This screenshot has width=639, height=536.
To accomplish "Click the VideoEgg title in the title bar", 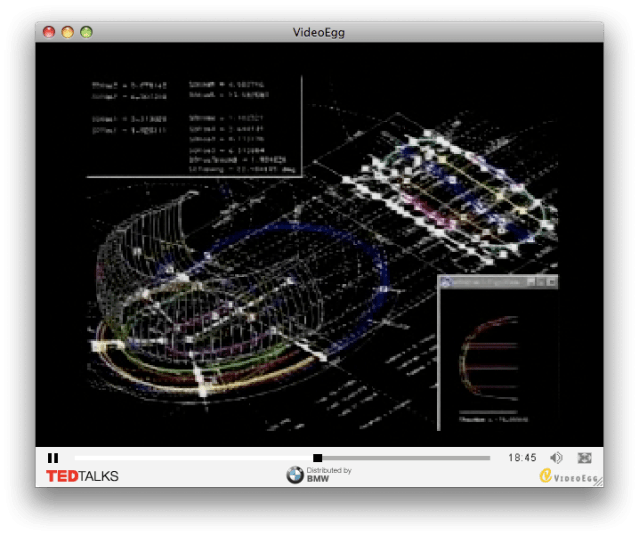I will pyautogui.click(x=320, y=32).
